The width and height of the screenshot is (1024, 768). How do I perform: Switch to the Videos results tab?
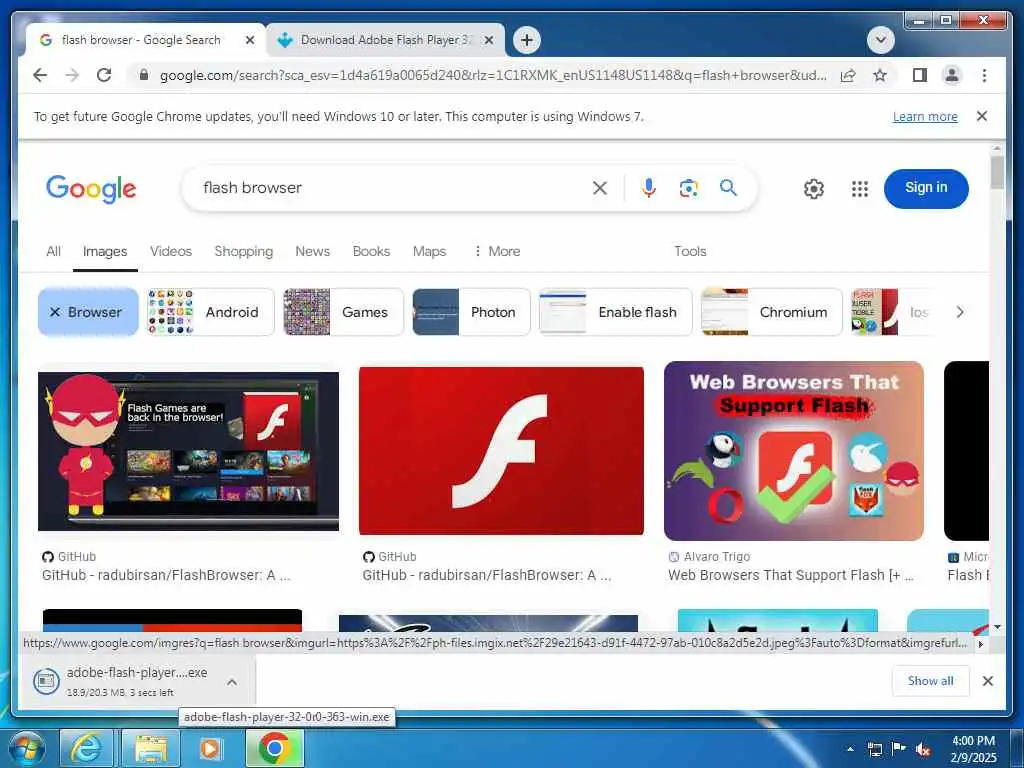(171, 251)
